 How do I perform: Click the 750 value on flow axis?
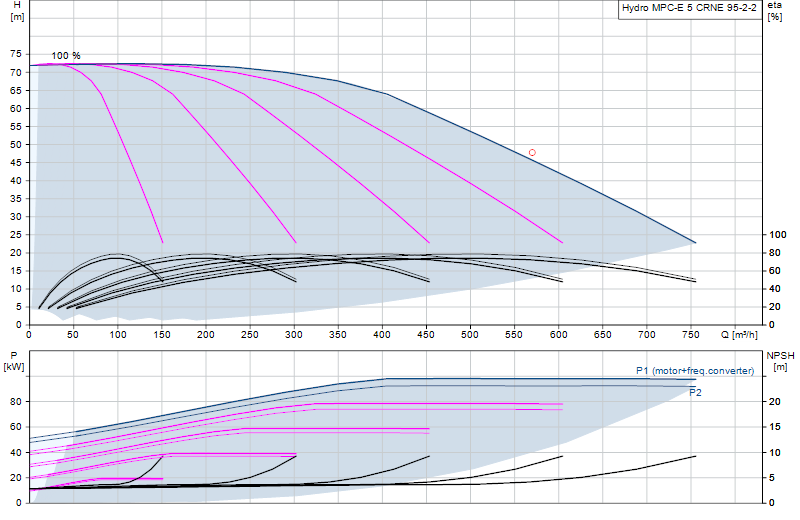(x=691, y=335)
